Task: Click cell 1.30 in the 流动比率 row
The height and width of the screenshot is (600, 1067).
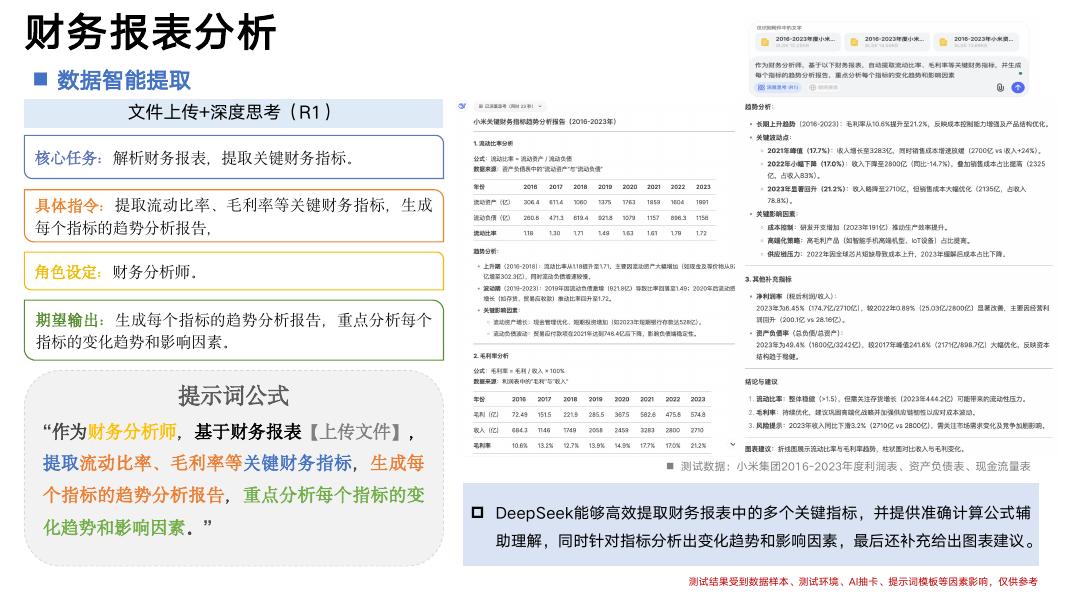Action: tap(555, 233)
